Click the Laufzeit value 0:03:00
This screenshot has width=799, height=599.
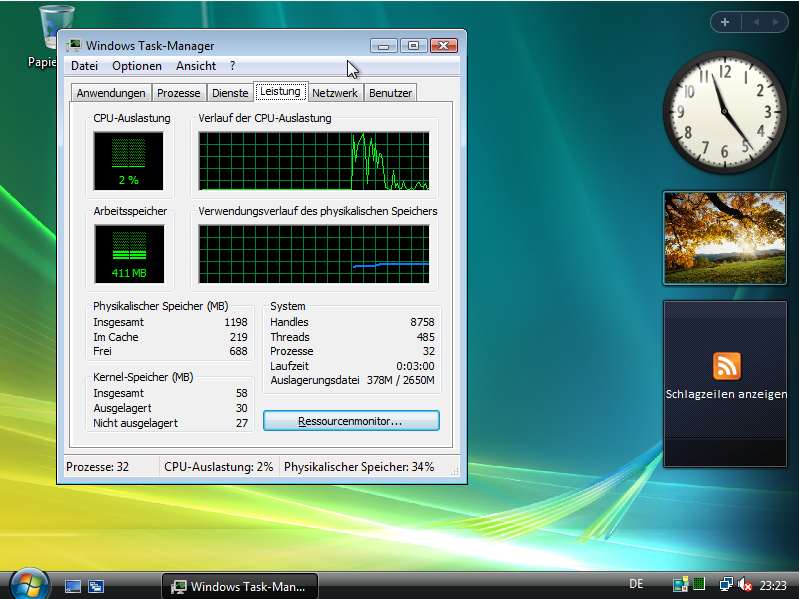(415, 366)
